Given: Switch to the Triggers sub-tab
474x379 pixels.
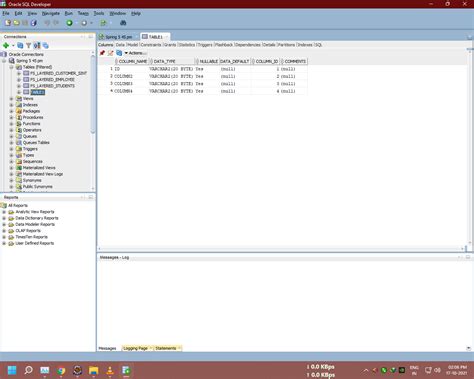Looking at the screenshot, I should (x=205, y=45).
